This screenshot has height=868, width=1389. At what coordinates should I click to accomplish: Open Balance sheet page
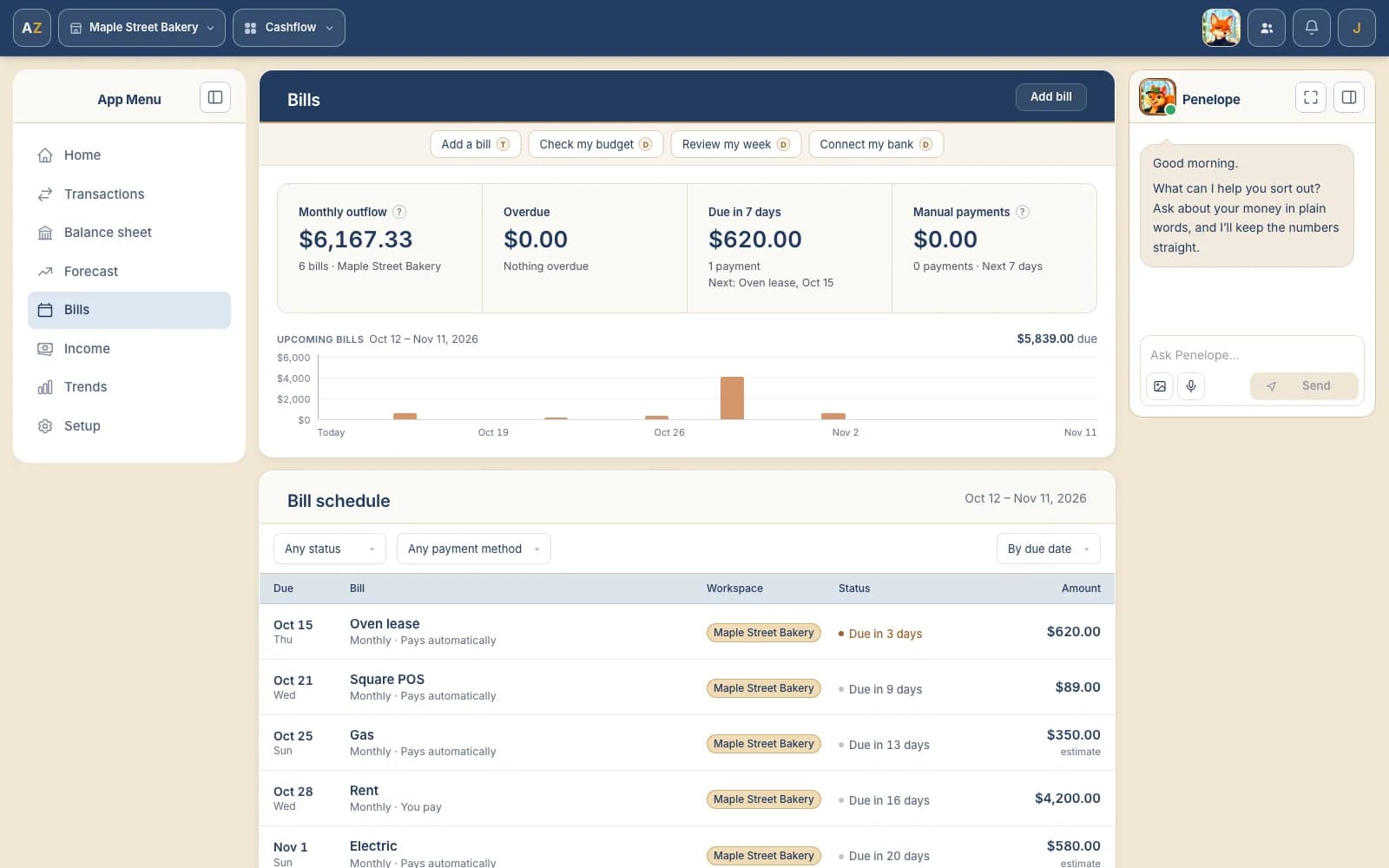tap(129, 233)
